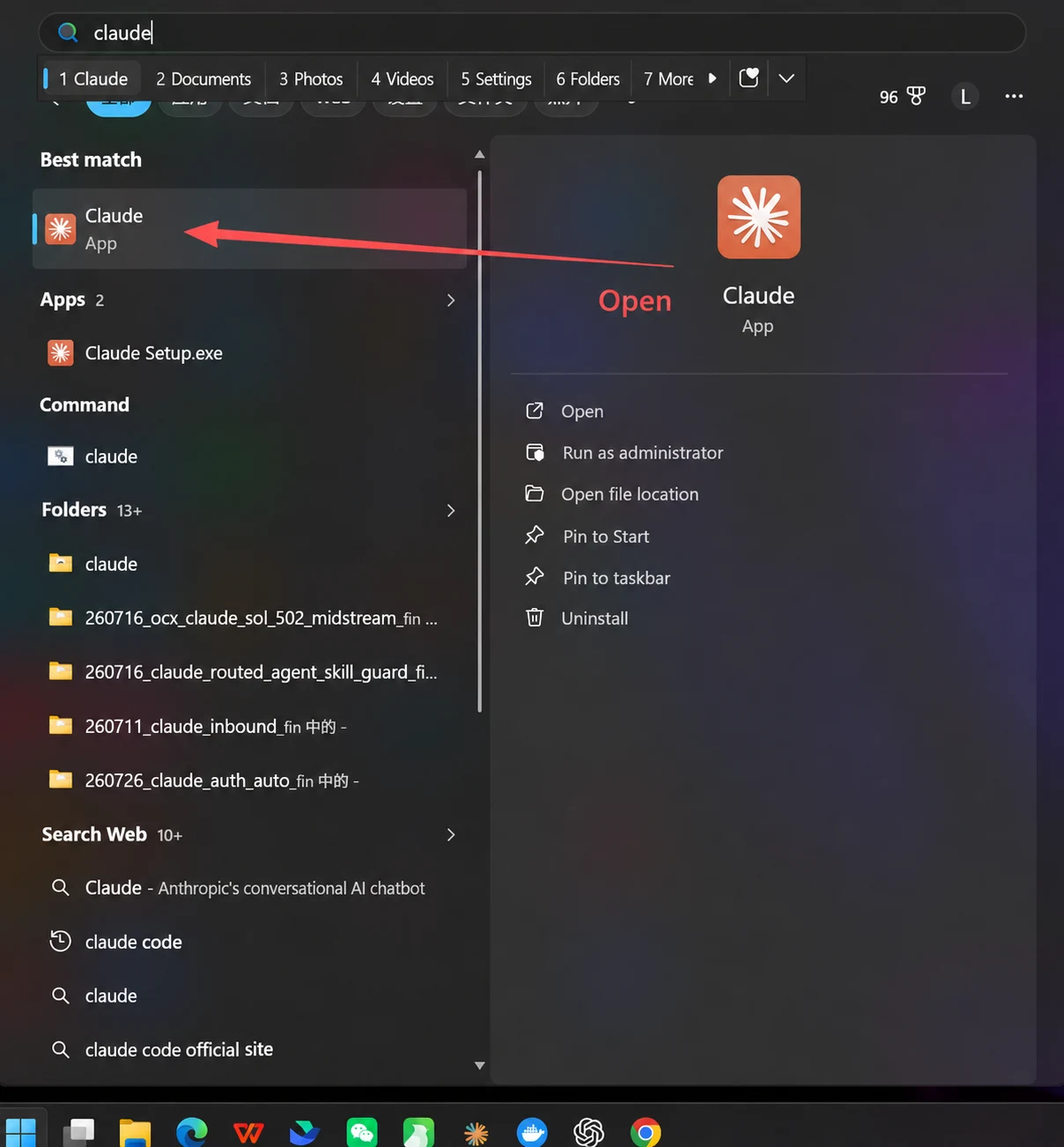Click the search magnifier icon in search box

[x=68, y=33]
